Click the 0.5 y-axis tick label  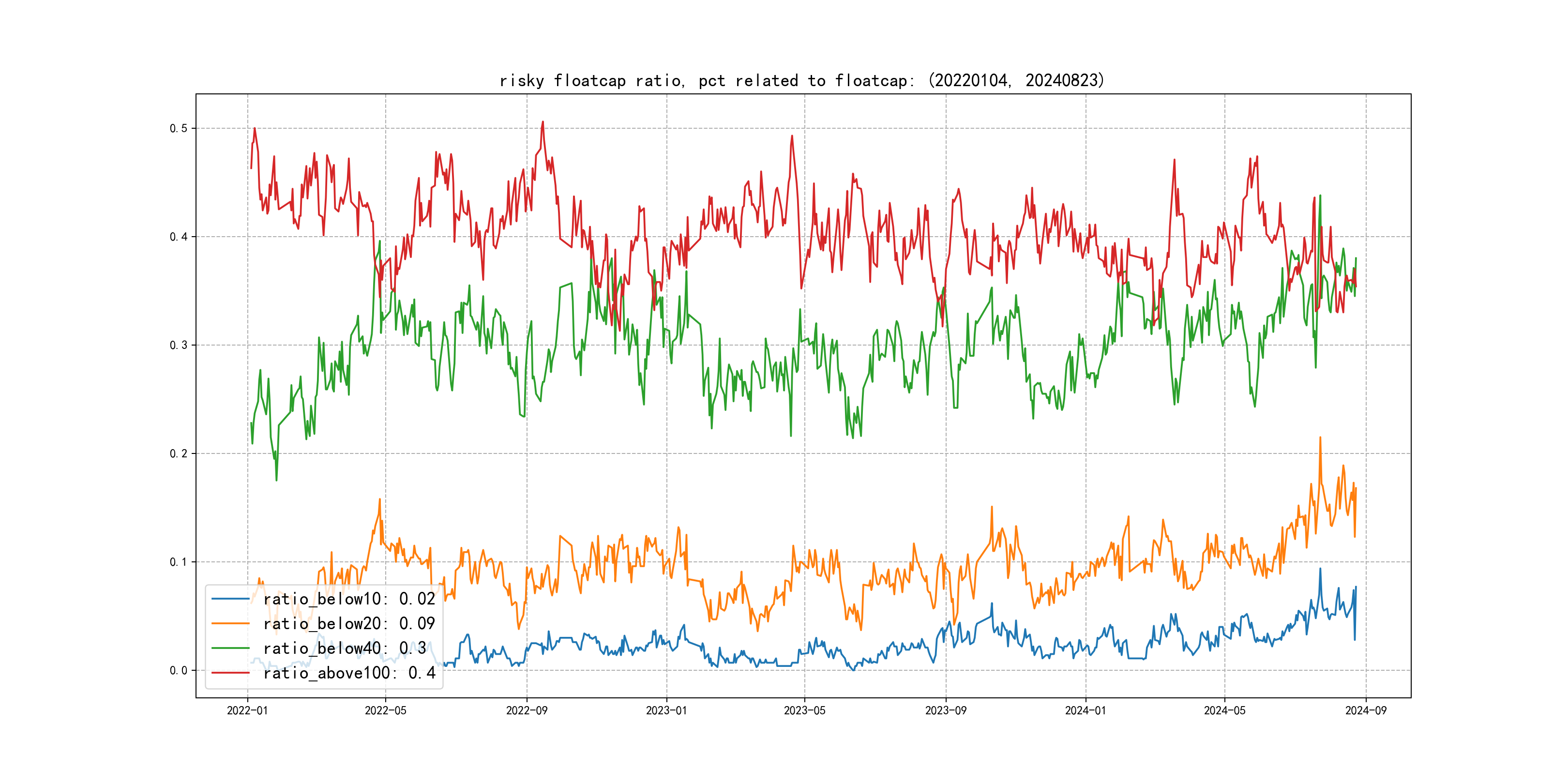point(179,128)
